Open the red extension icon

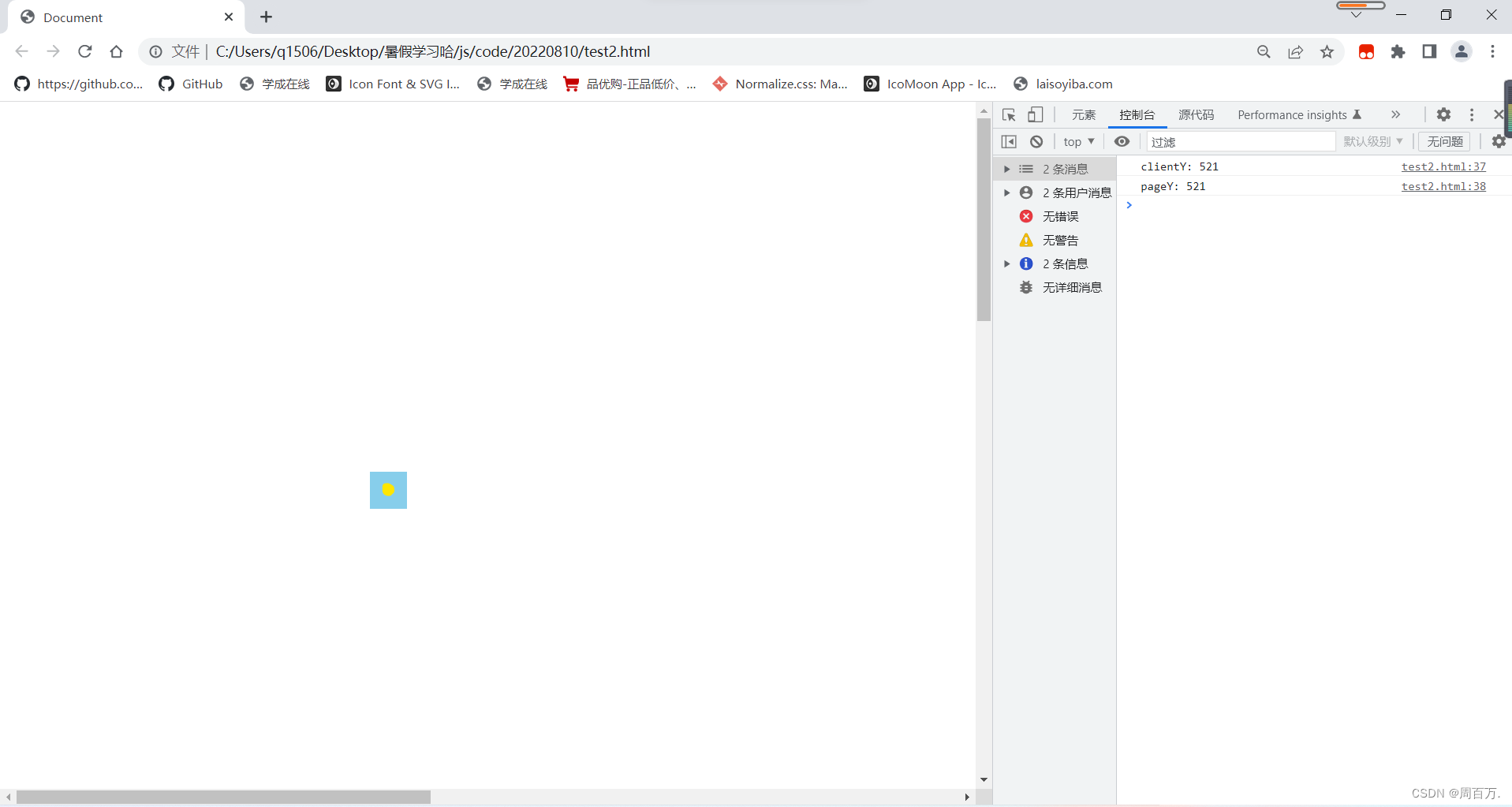(x=1366, y=51)
